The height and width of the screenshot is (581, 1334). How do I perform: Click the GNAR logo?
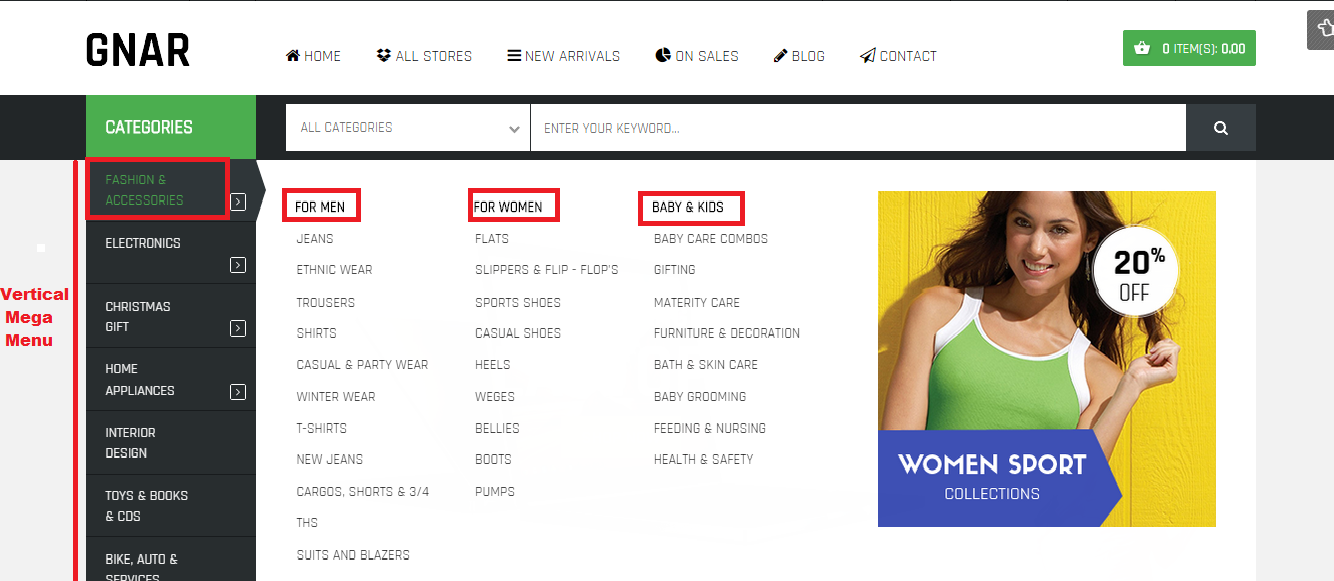tap(138, 50)
